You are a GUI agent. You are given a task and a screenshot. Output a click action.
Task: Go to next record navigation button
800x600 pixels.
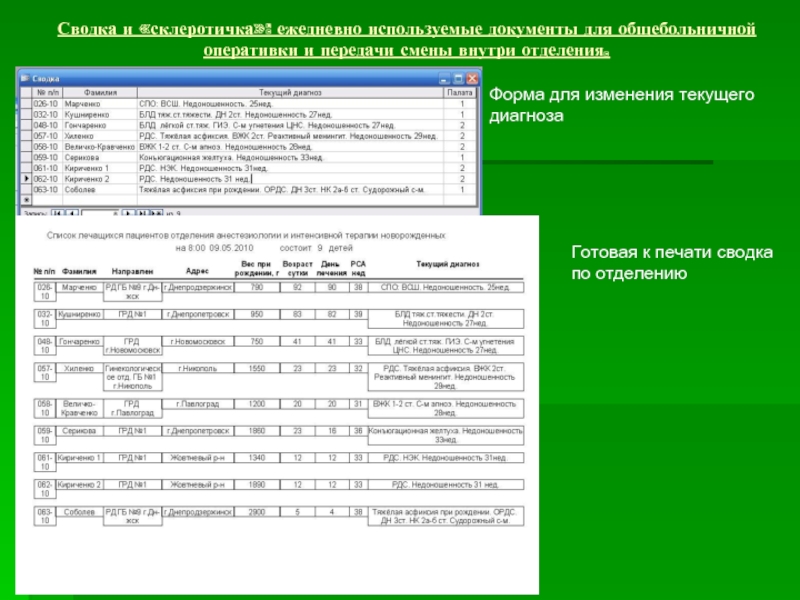click(x=128, y=213)
